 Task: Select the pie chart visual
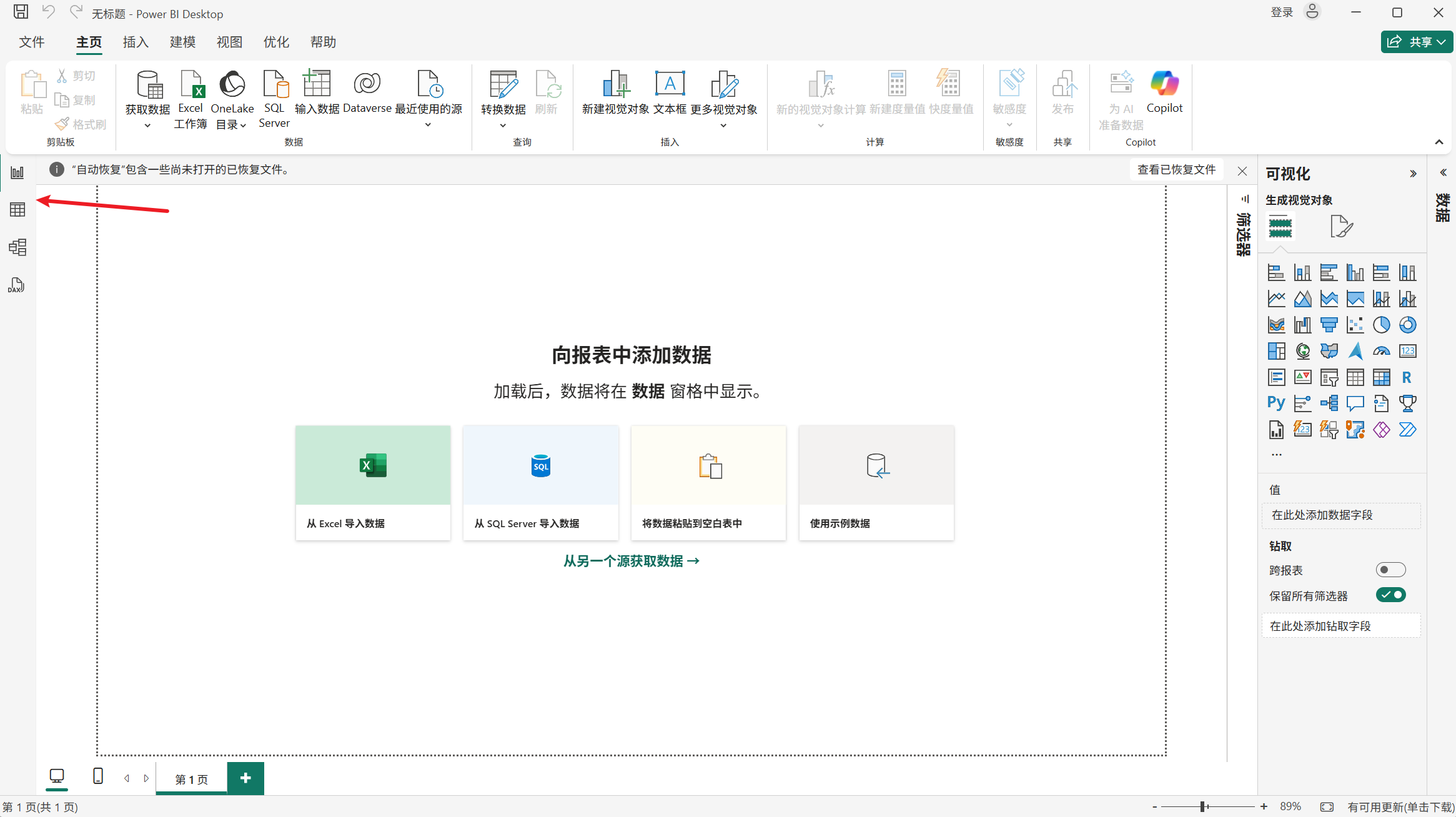point(1381,325)
